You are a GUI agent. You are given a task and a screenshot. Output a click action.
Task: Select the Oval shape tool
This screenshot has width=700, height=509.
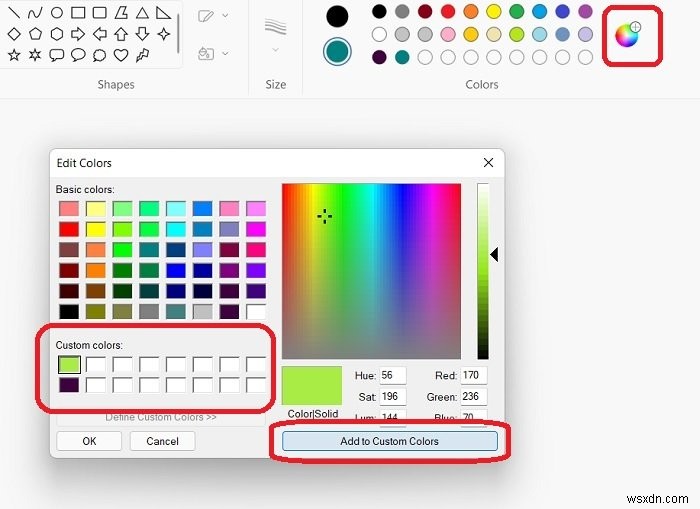click(57, 13)
